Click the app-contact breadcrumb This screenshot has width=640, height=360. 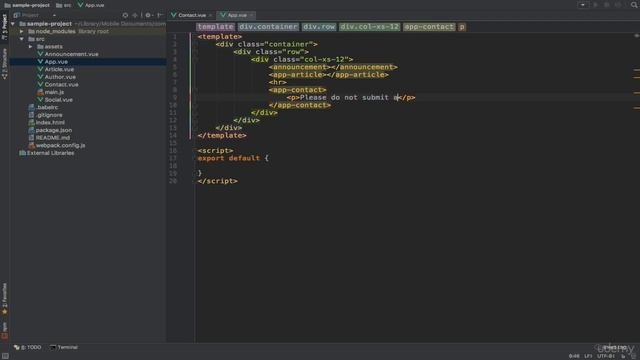[429, 27]
